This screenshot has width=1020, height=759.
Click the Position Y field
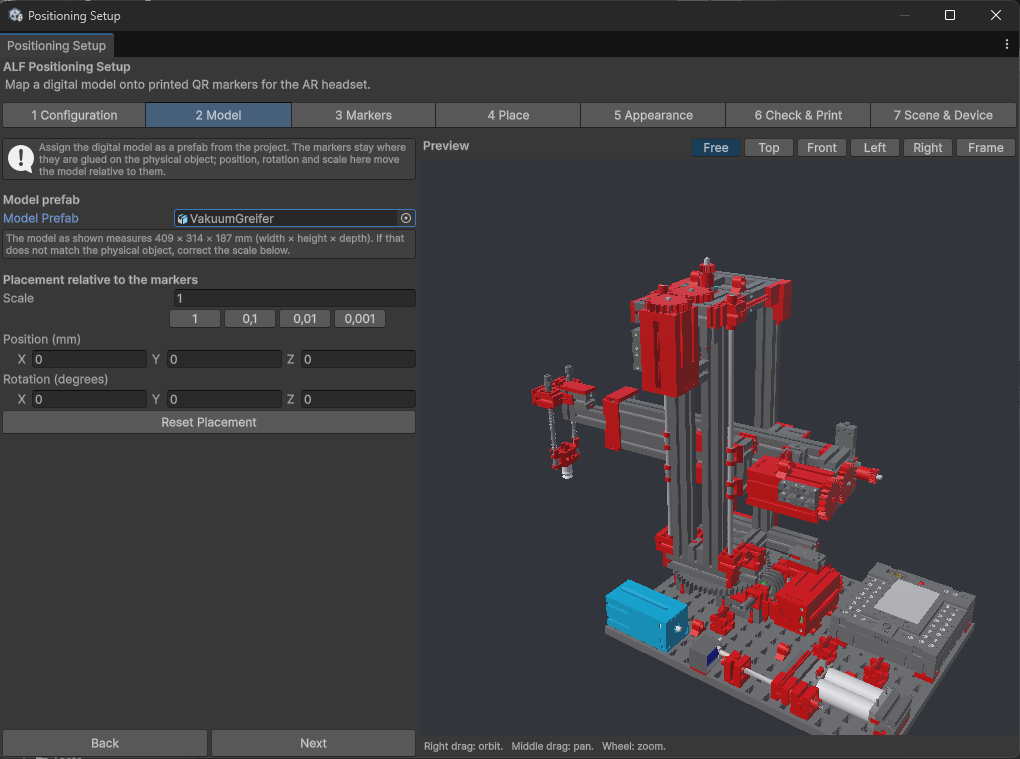tap(224, 359)
